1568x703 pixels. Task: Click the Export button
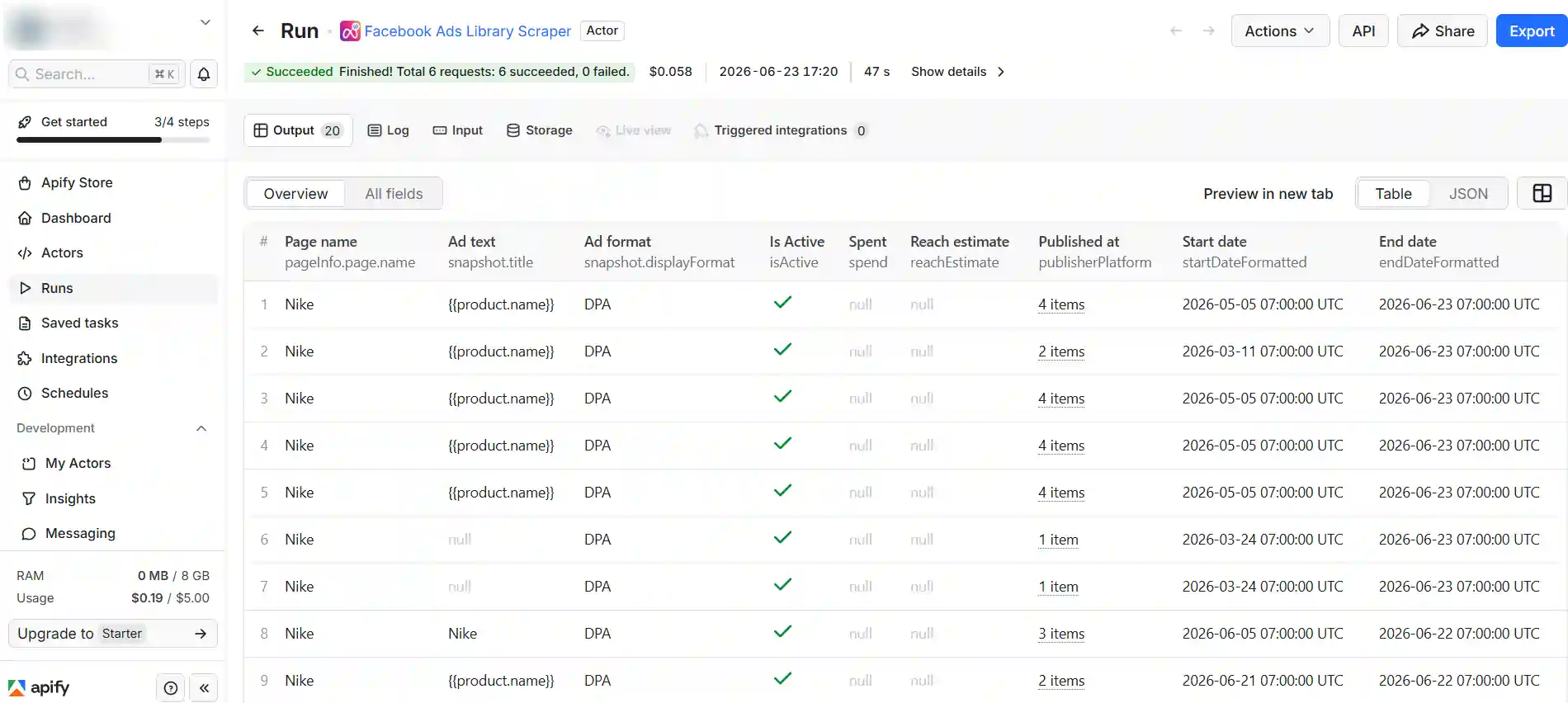[x=1532, y=31]
